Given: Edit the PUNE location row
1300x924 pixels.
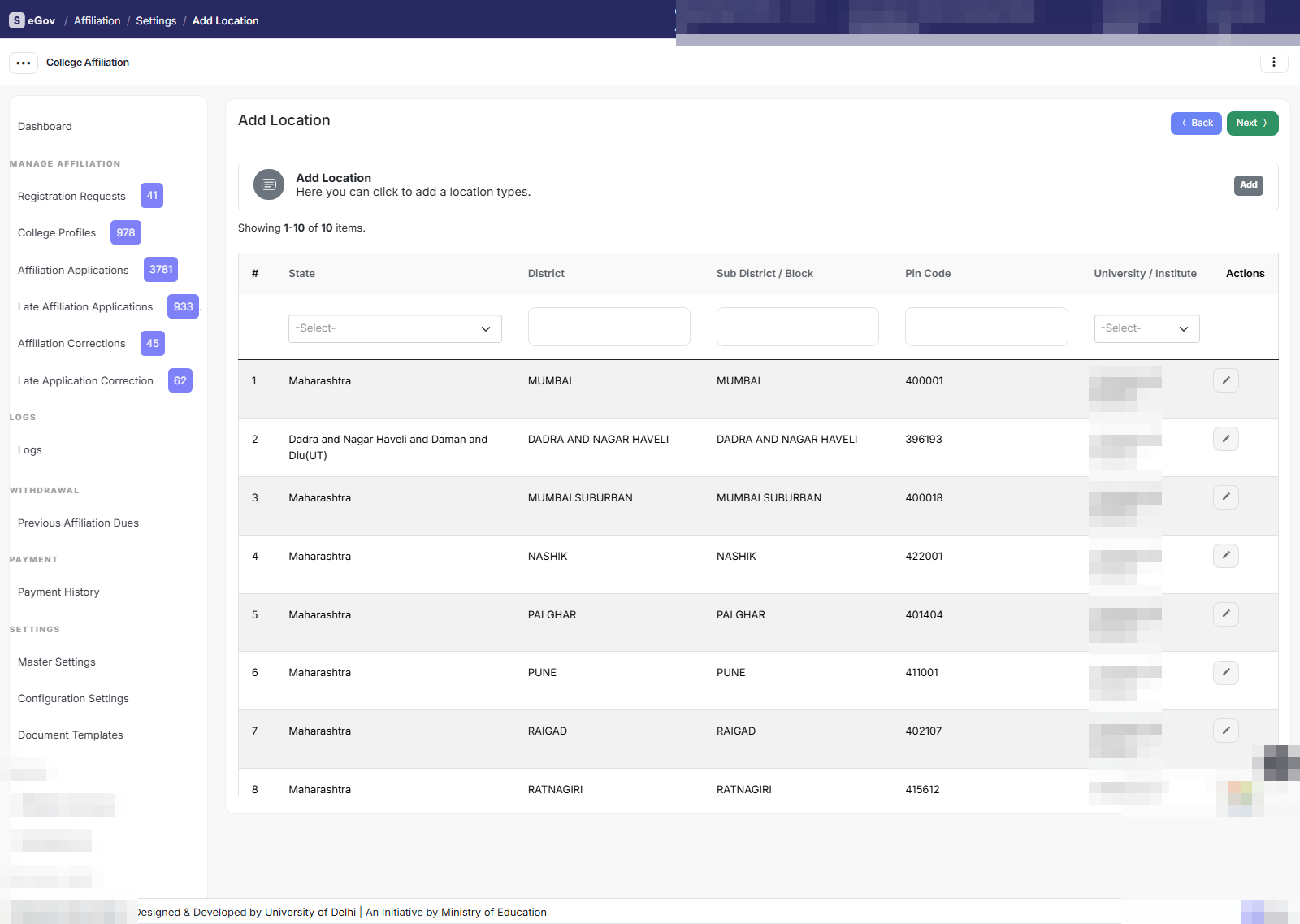Looking at the screenshot, I should click(1226, 672).
